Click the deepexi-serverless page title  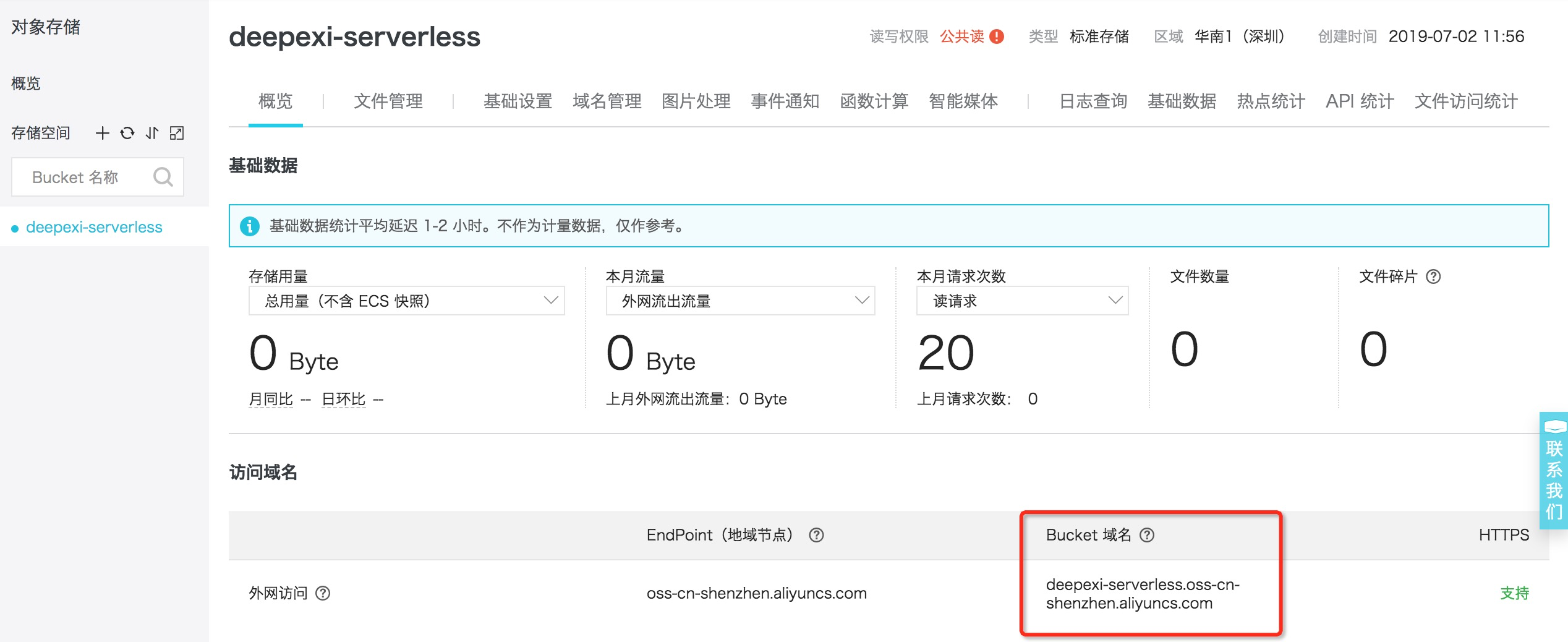point(354,36)
